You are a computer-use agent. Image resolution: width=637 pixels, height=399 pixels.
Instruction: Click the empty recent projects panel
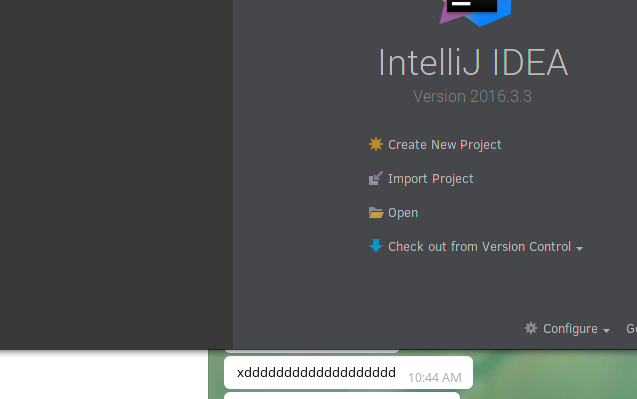point(116,175)
